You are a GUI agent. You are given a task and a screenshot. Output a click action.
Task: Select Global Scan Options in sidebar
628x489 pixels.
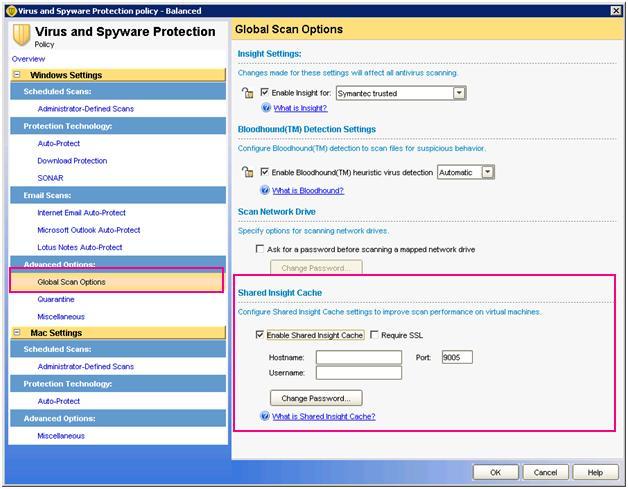[117, 282]
